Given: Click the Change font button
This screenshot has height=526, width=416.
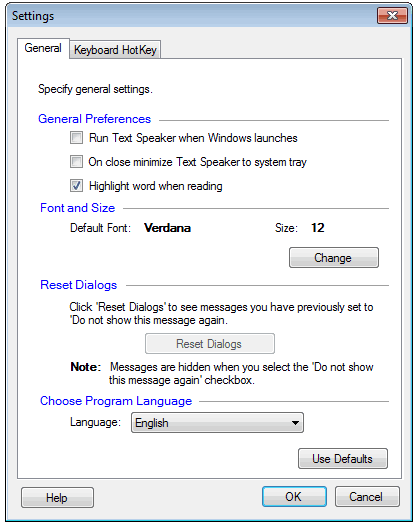Looking at the screenshot, I should (x=334, y=258).
